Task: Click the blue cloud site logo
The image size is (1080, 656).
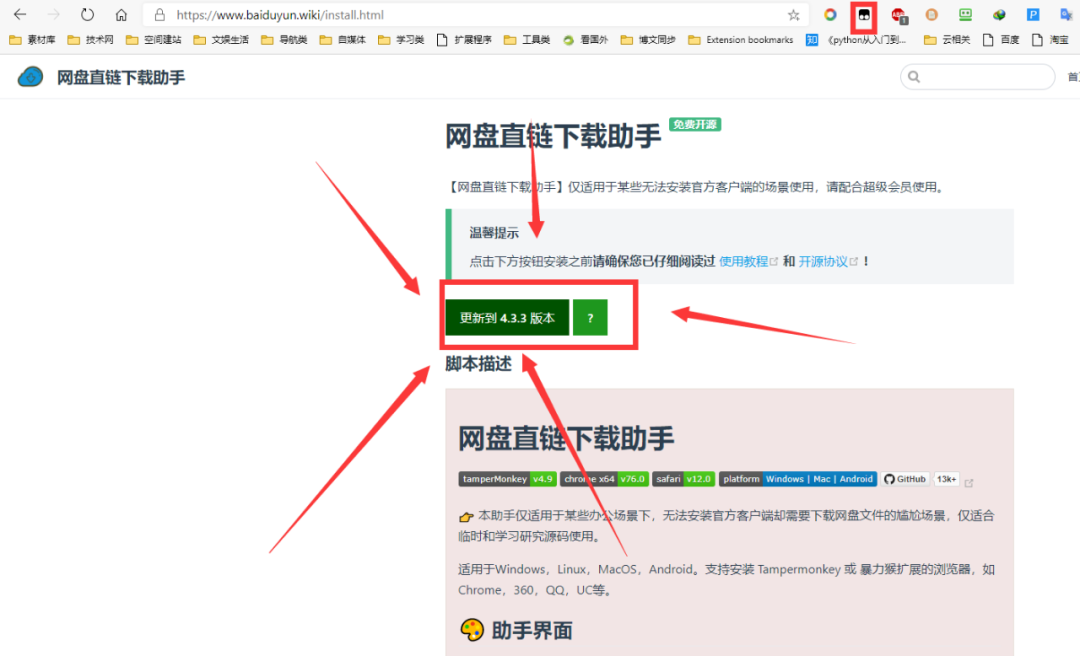Action: 31,77
